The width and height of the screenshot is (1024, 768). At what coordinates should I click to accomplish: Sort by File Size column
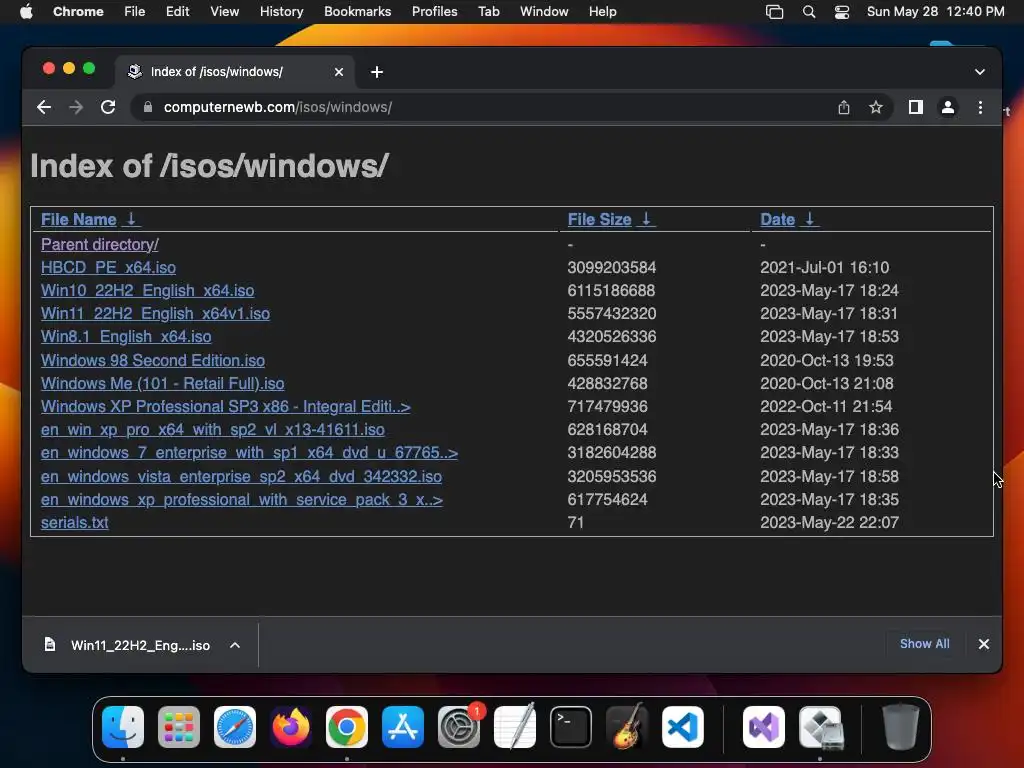599,219
